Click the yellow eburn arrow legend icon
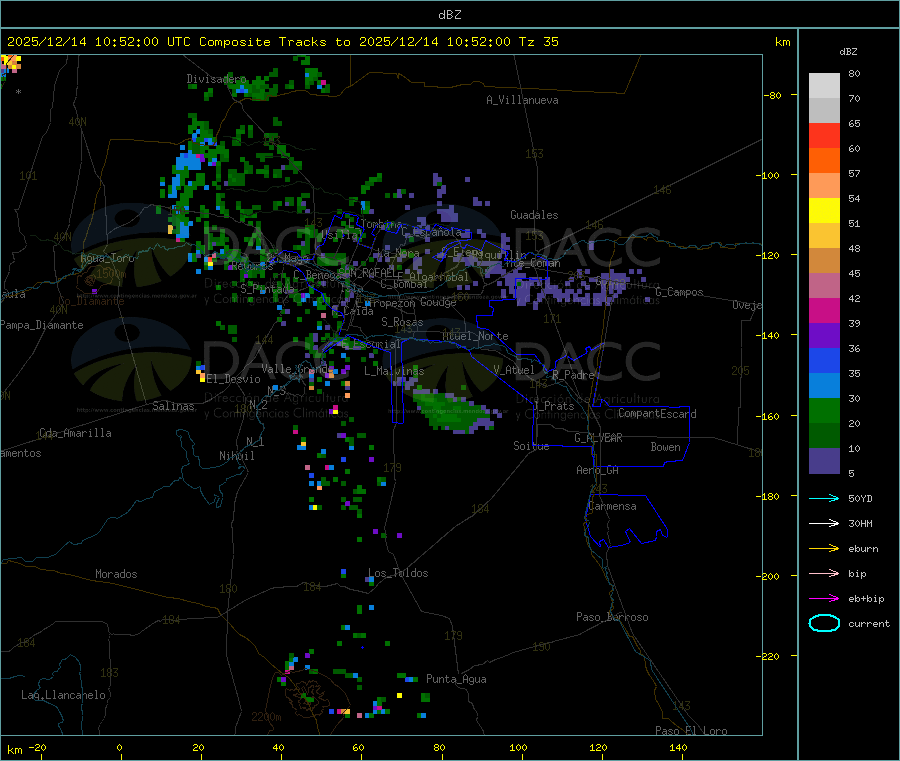 pos(824,549)
